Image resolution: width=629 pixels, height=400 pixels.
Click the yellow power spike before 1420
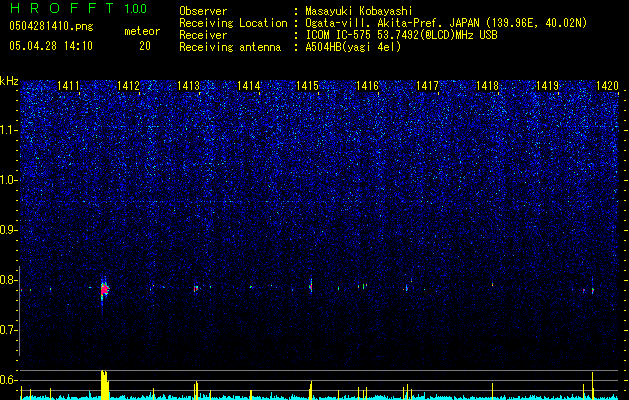coord(592,386)
